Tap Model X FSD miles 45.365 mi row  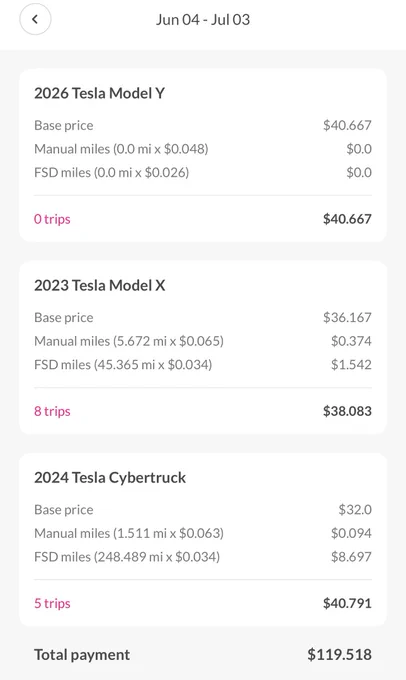pos(203,365)
